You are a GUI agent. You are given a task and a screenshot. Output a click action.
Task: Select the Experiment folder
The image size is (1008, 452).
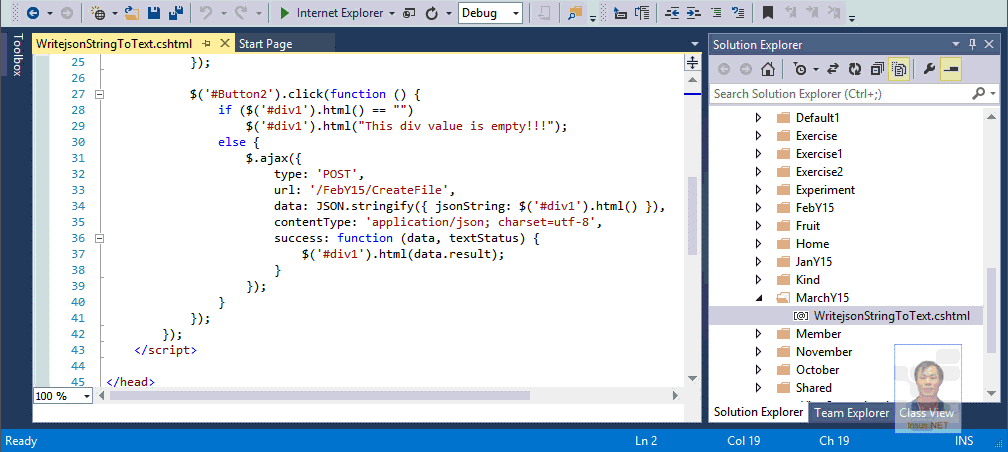(x=825, y=190)
